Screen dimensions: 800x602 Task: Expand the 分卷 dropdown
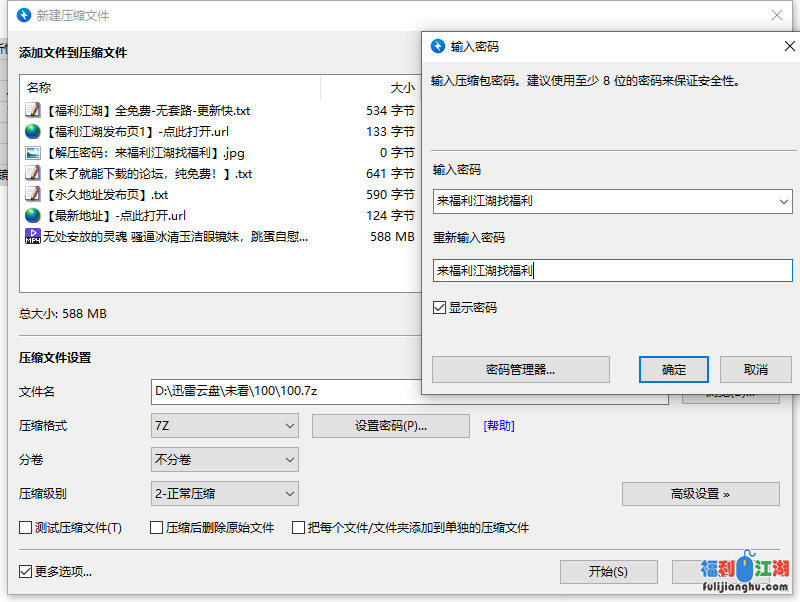click(224, 460)
